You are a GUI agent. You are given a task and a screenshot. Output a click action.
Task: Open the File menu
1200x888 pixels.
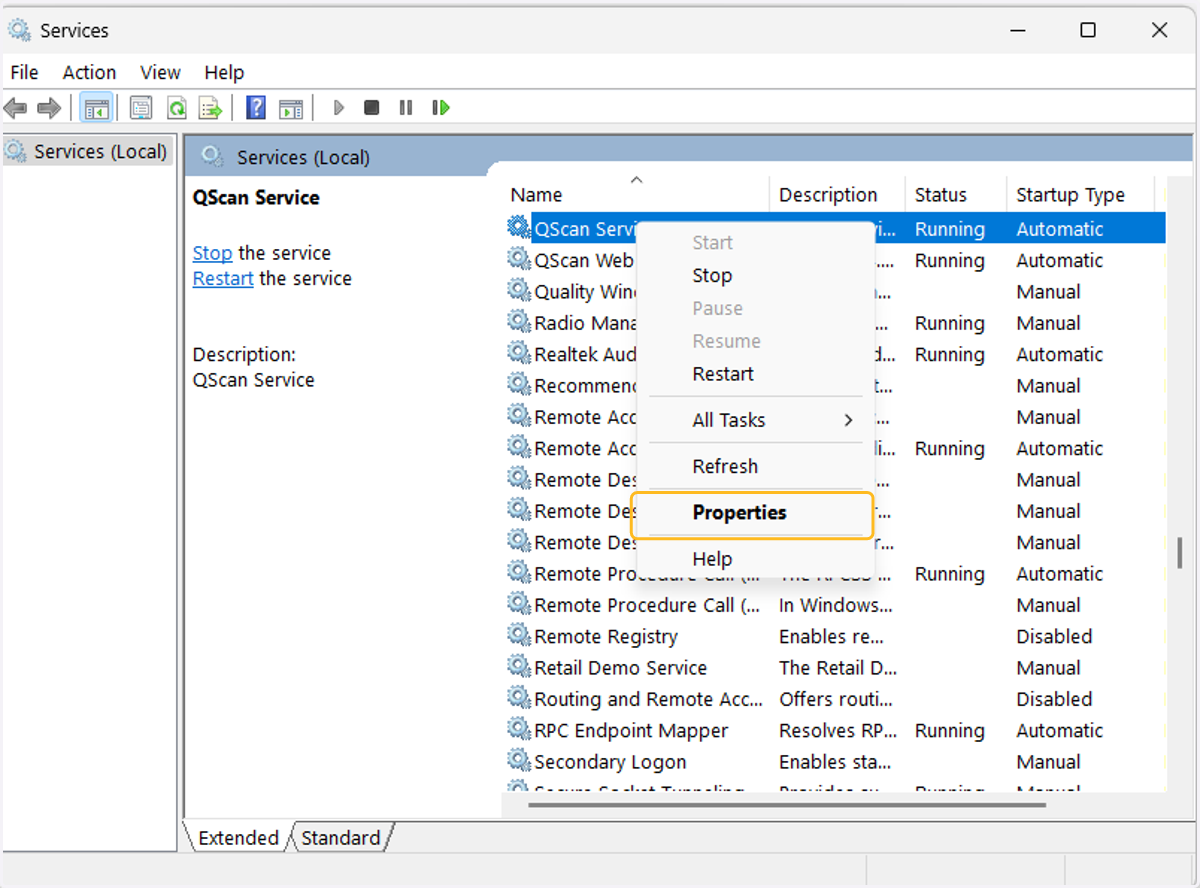[24, 72]
